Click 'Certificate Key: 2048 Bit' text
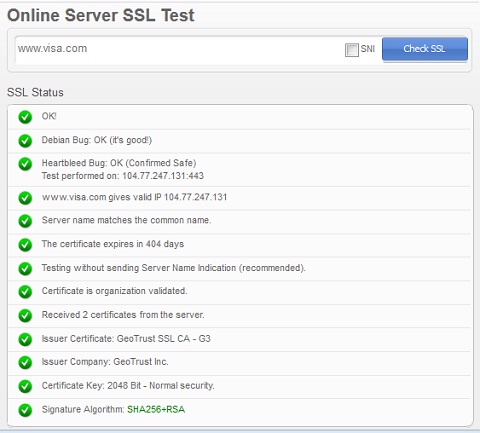The width and height of the screenshot is (480, 433). point(91,386)
